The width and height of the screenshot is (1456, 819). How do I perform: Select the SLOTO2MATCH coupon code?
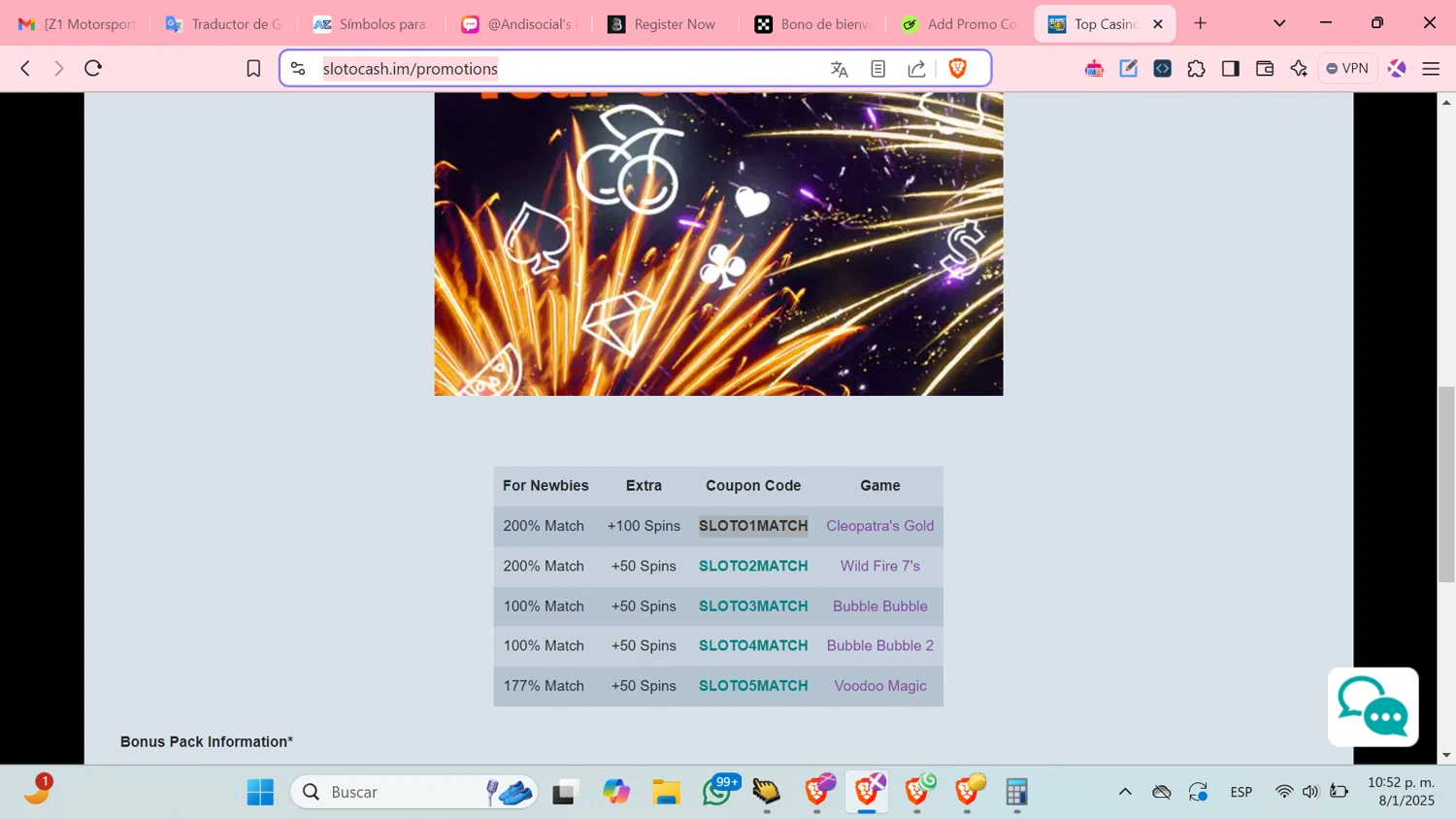point(753,566)
